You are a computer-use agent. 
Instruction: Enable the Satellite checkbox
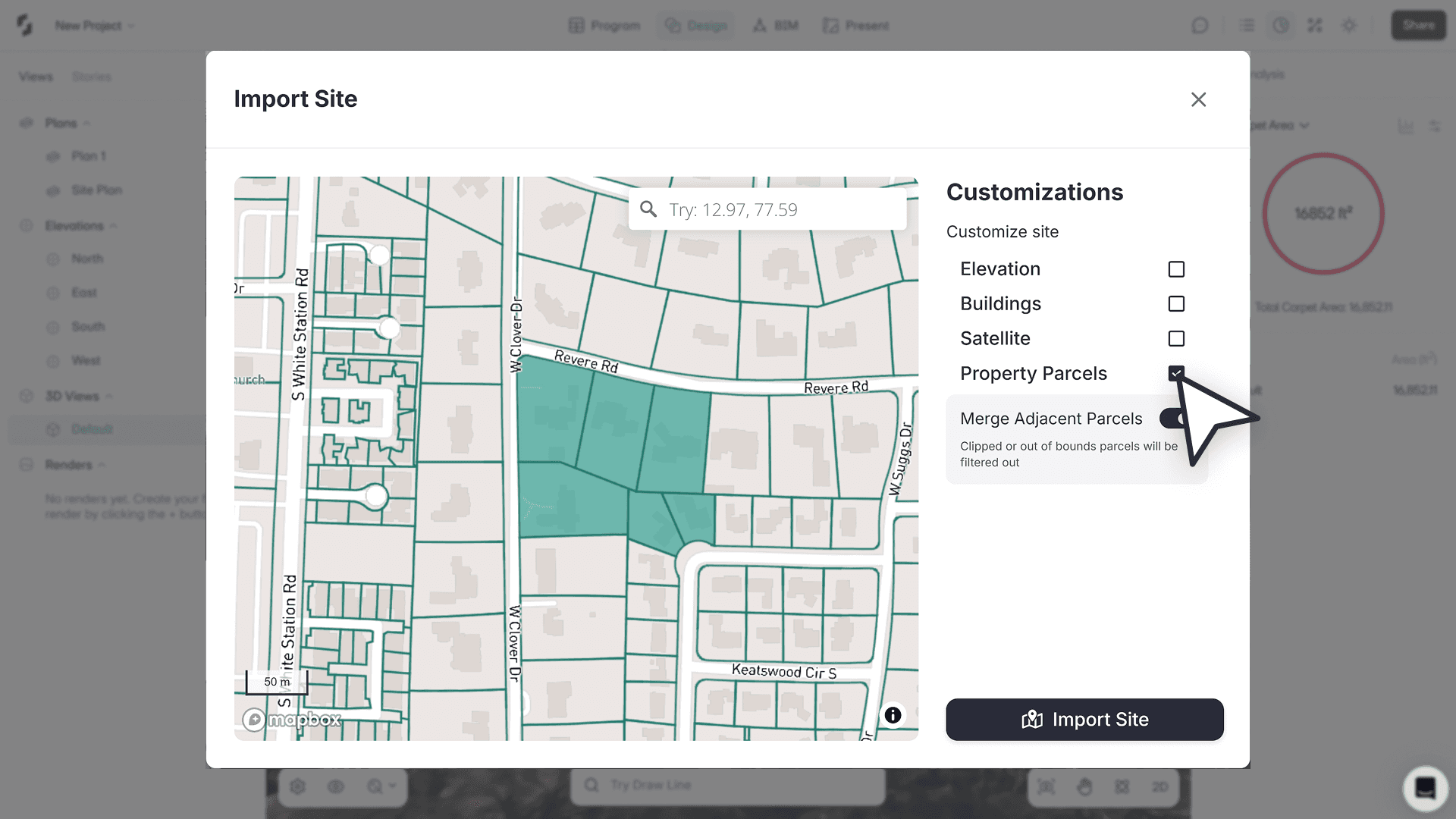click(x=1176, y=339)
